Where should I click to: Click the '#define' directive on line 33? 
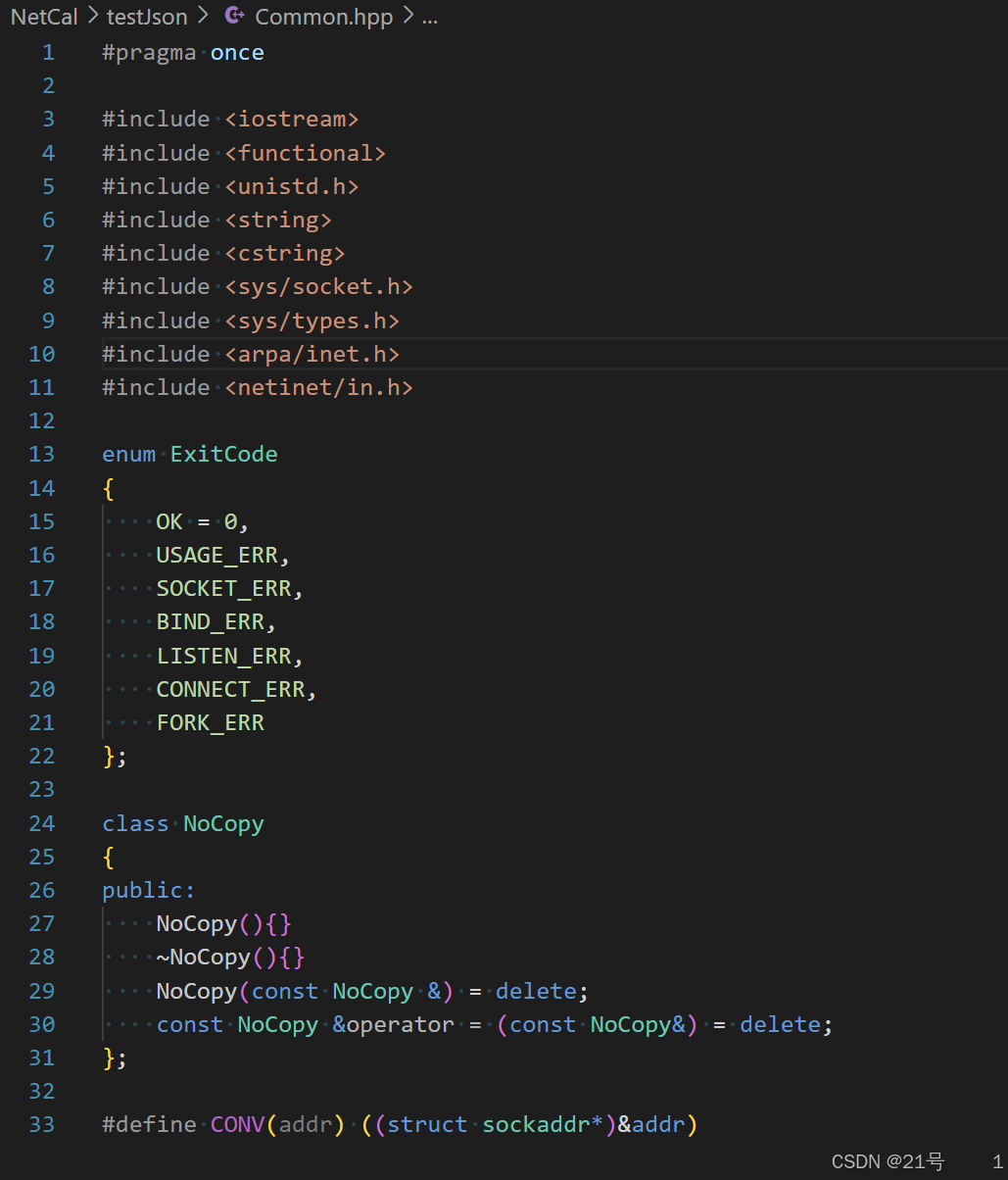[149, 1124]
